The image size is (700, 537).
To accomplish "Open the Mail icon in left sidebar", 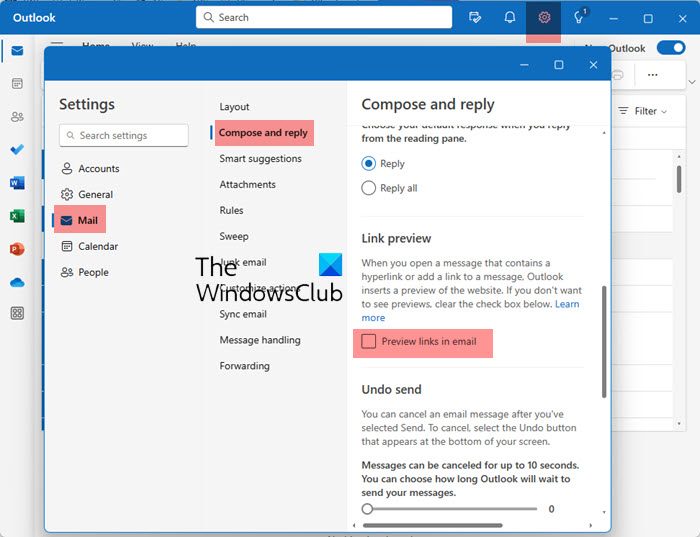I will point(17,51).
